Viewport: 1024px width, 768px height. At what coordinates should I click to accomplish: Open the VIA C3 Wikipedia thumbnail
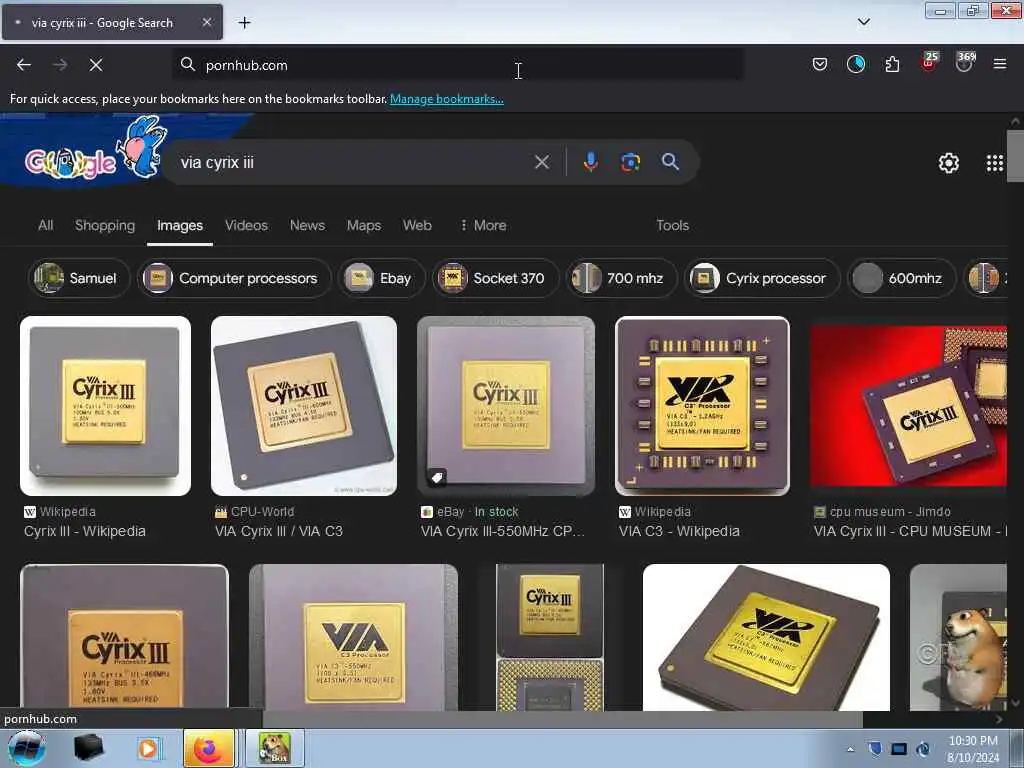702,406
